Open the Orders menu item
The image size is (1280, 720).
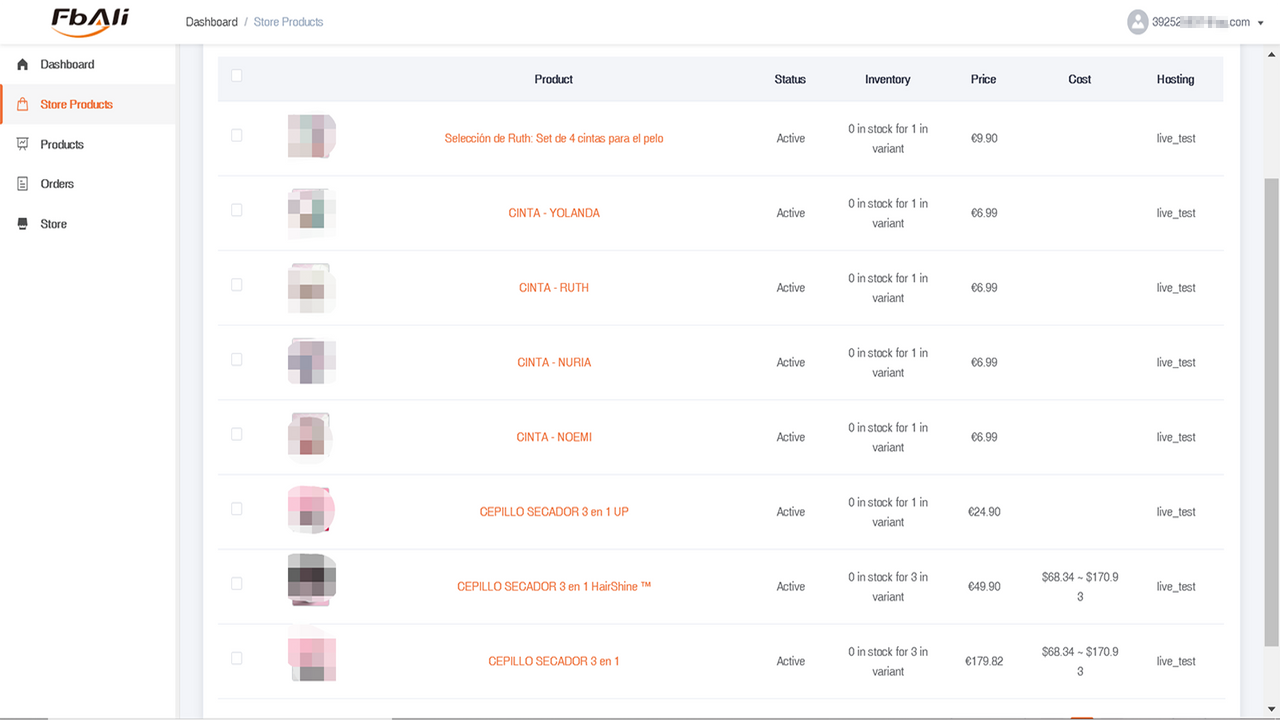click(57, 184)
